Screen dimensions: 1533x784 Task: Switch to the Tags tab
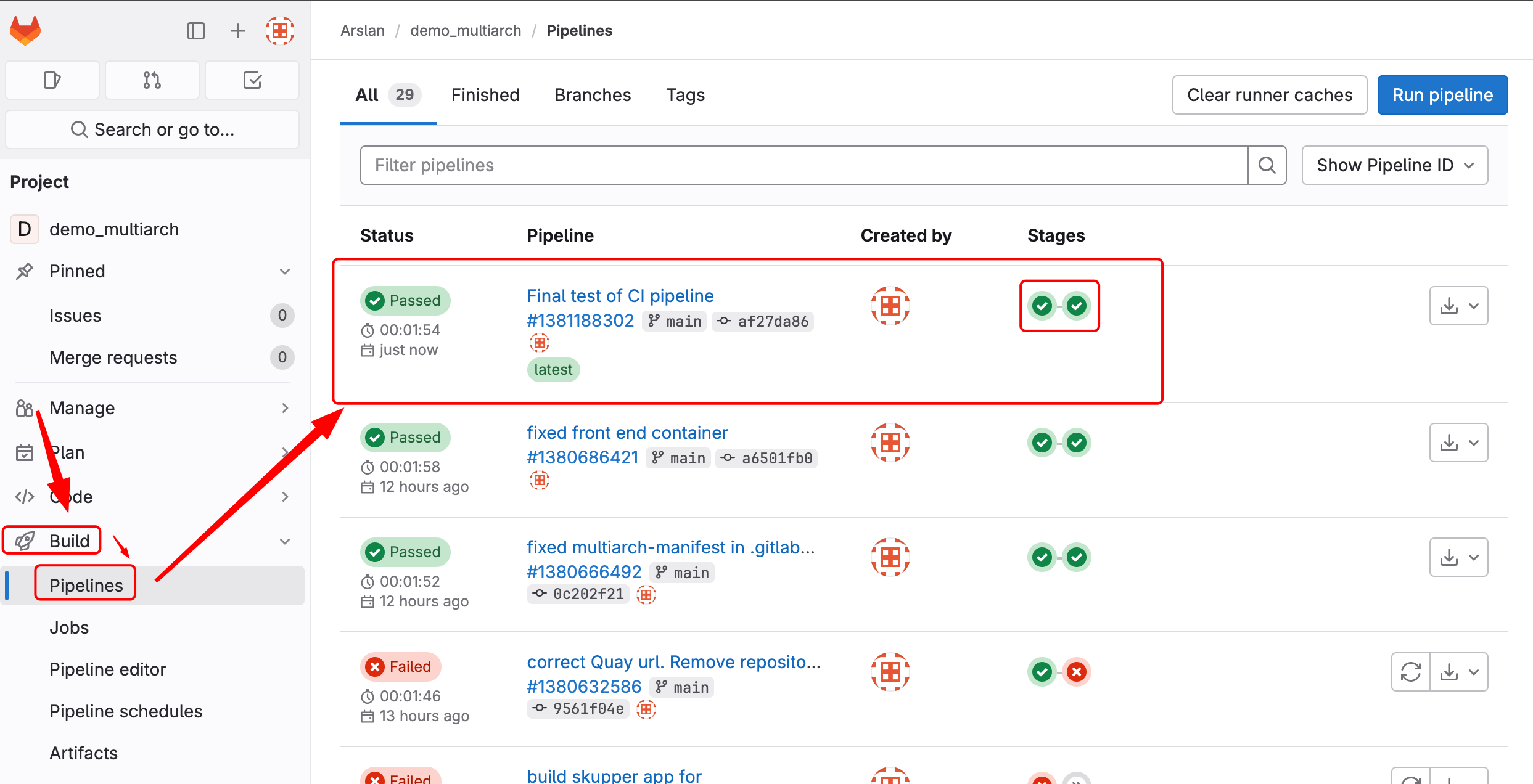coord(685,95)
